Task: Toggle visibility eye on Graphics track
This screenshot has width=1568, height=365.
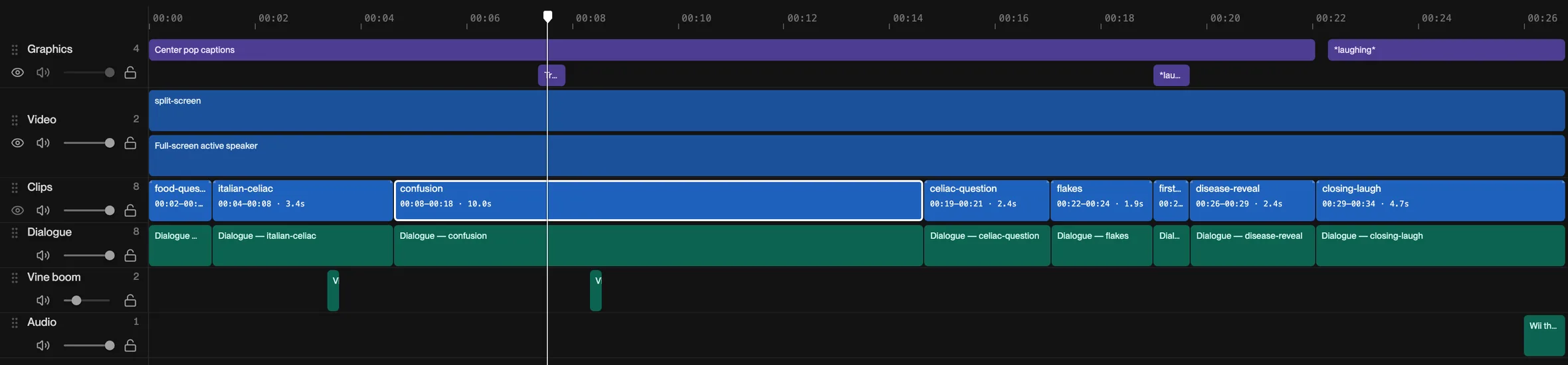Action: (x=18, y=72)
